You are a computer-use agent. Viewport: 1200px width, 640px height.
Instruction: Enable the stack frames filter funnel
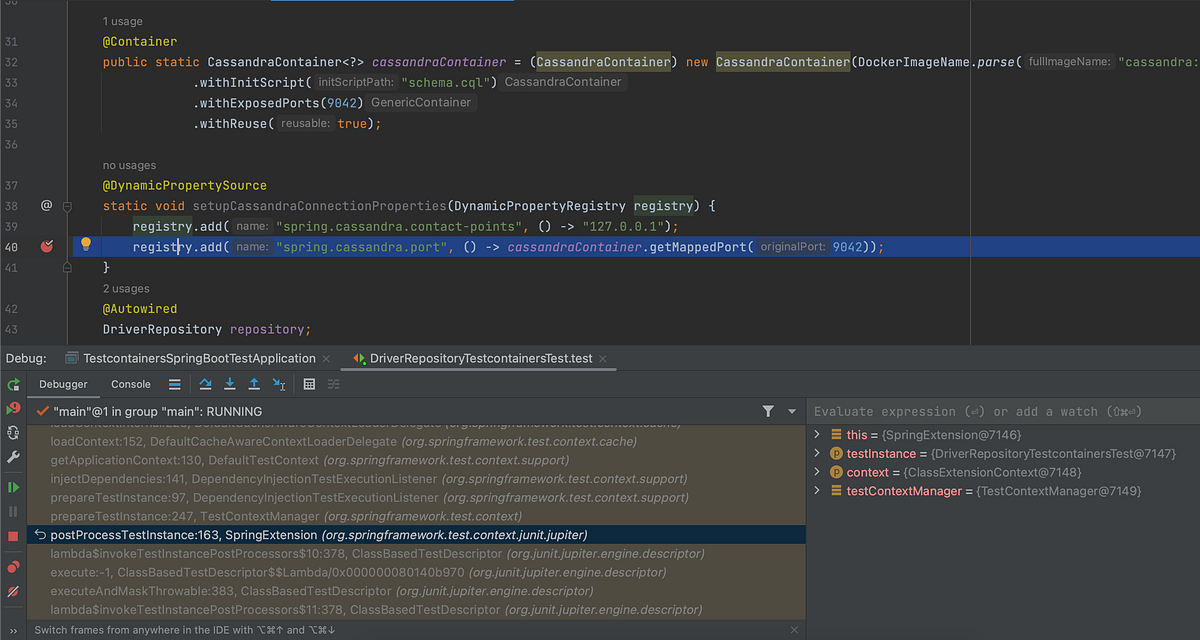[768, 411]
